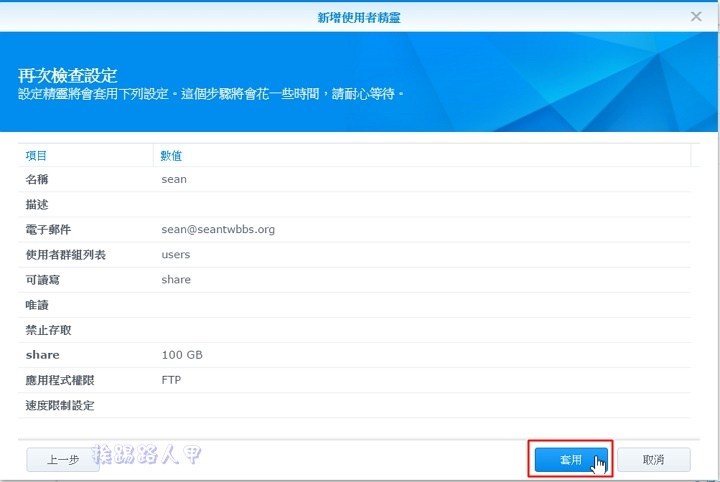Select the 應用程式權限 row label
The height and width of the screenshot is (482, 720).
coord(60,381)
